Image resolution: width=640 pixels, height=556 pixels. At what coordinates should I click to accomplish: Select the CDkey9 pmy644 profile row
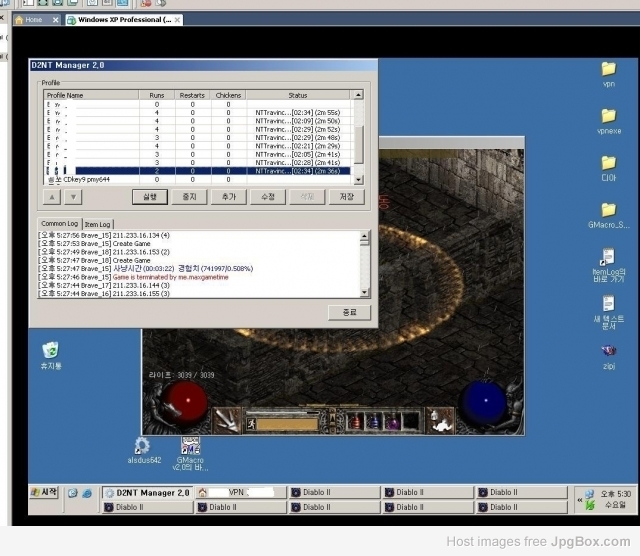pos(198,180)
